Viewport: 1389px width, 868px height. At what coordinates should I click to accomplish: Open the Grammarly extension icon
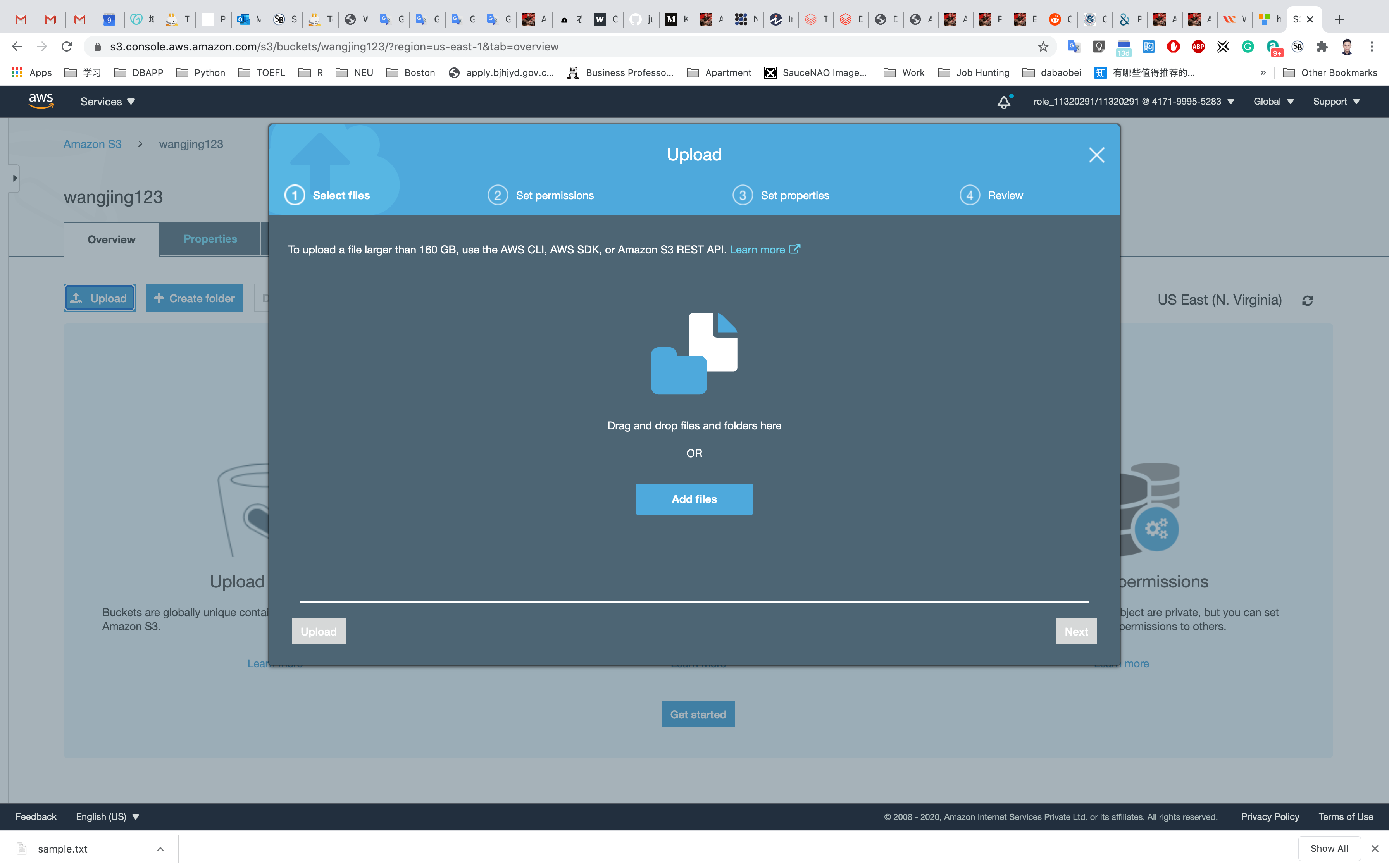point(1248,46)
